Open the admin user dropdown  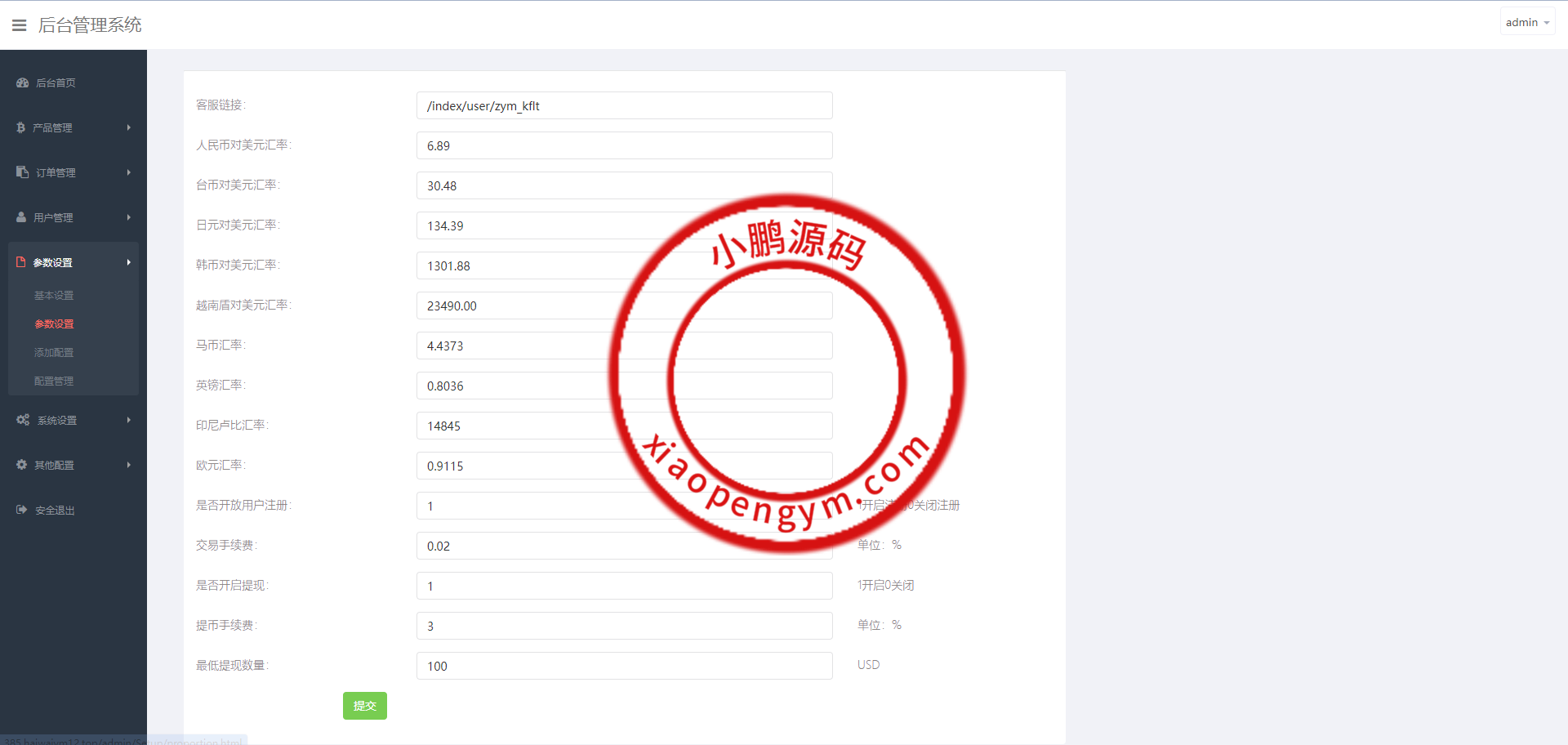coord(1526,22)
